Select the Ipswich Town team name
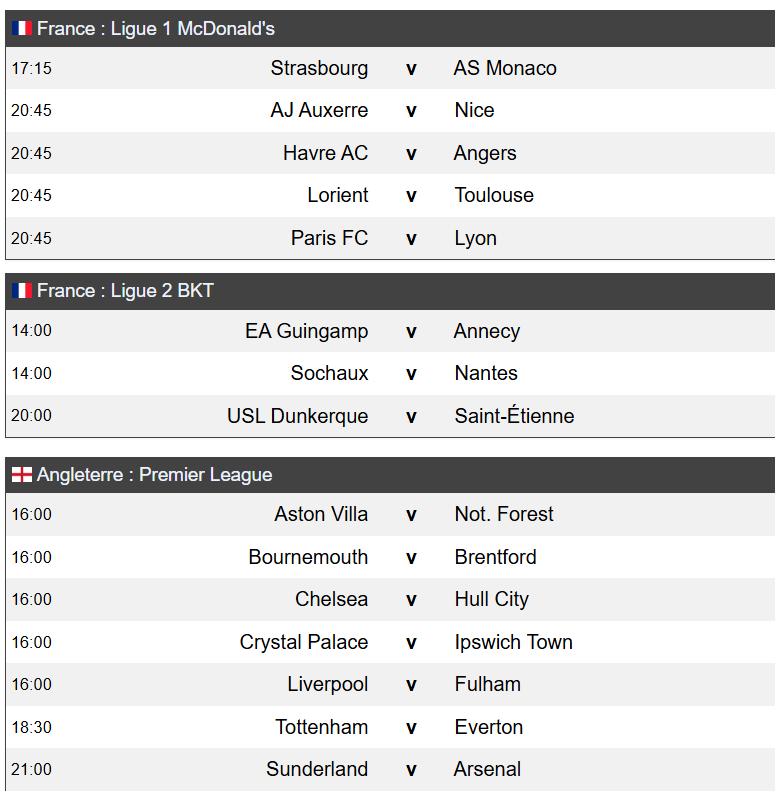The height and width of the screenshot is (791, 775). coord(514,642)
